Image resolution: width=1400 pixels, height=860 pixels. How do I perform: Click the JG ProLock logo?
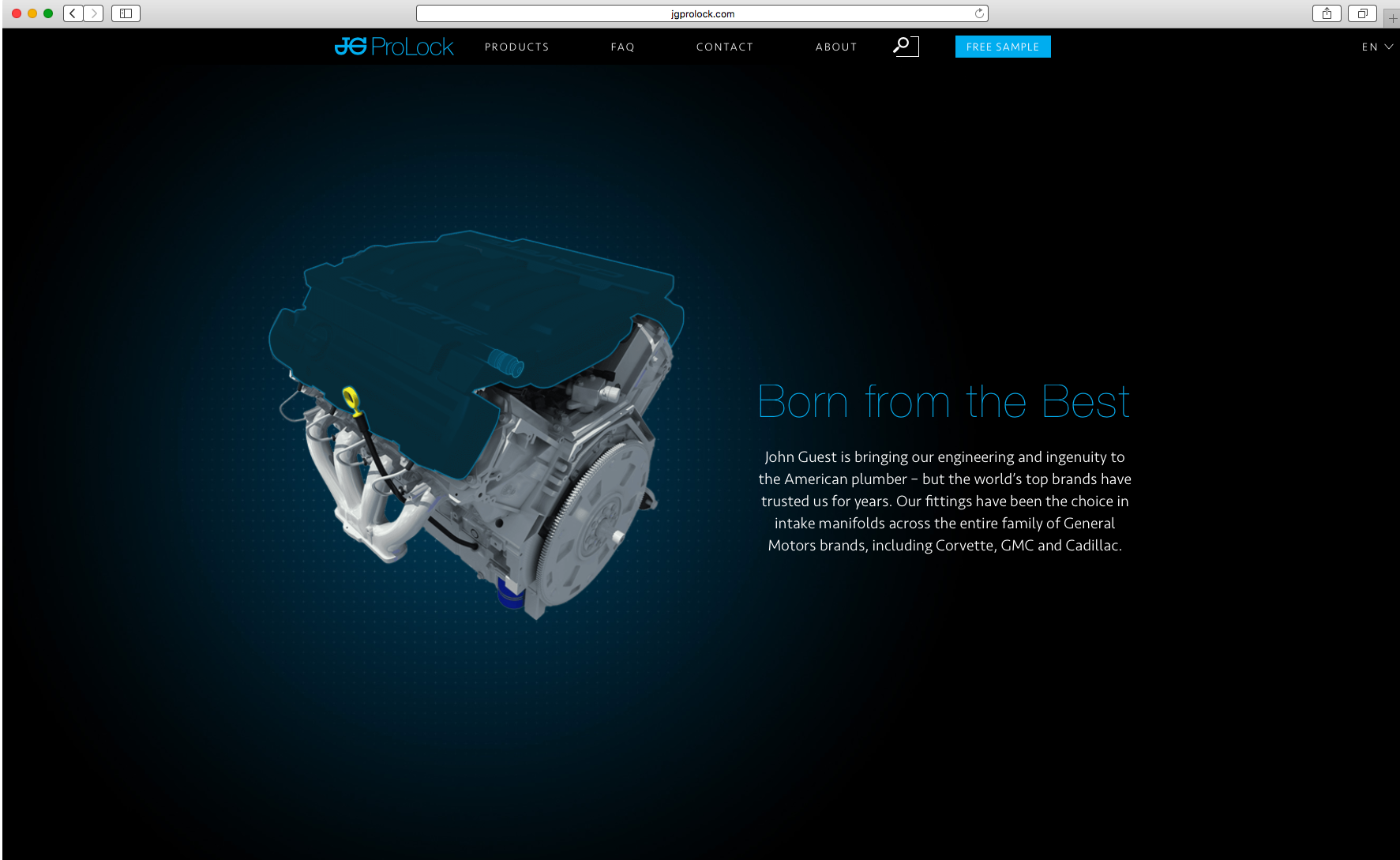[394, 47]
